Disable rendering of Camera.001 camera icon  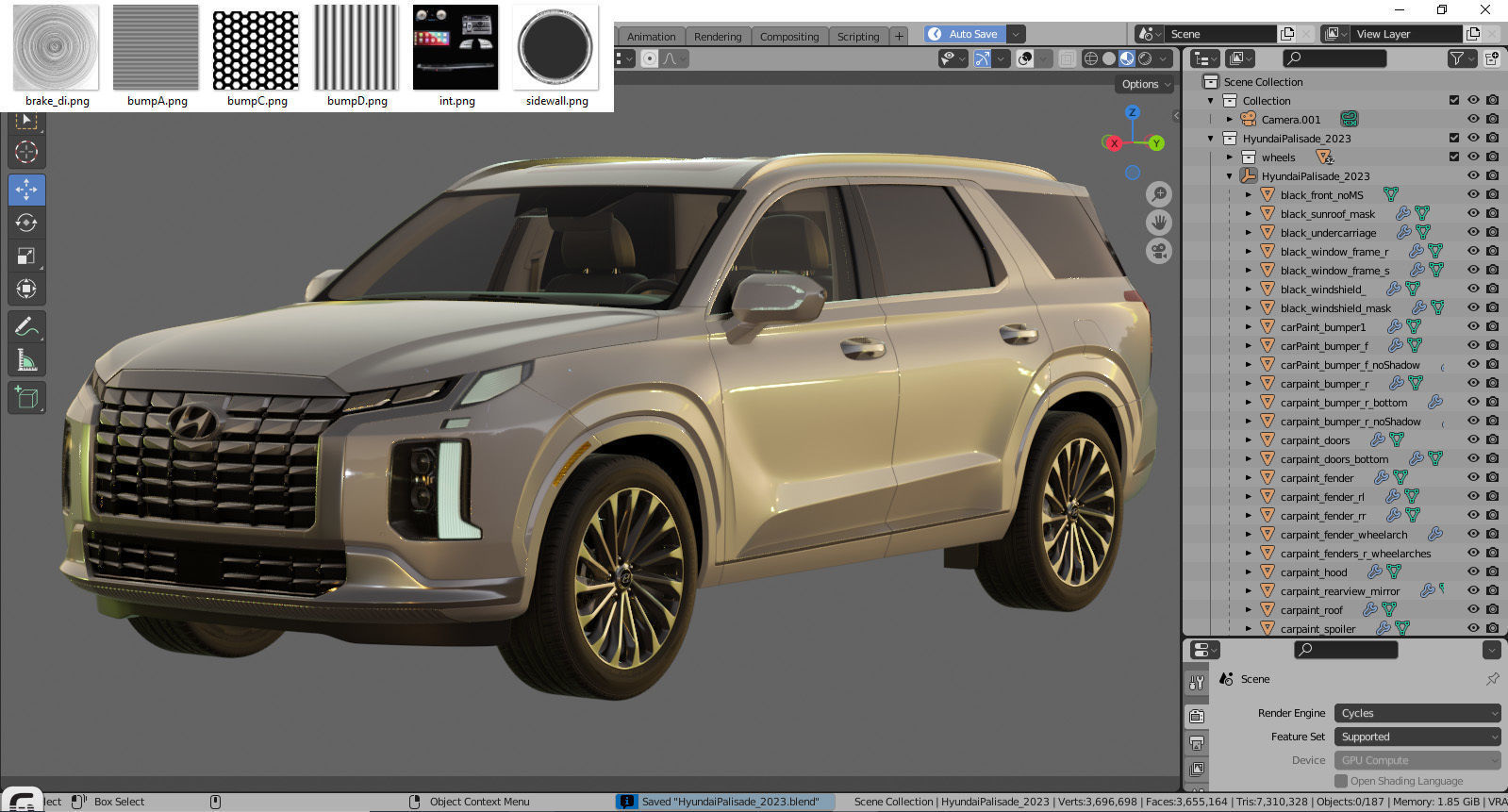(x=1492, y=119)
